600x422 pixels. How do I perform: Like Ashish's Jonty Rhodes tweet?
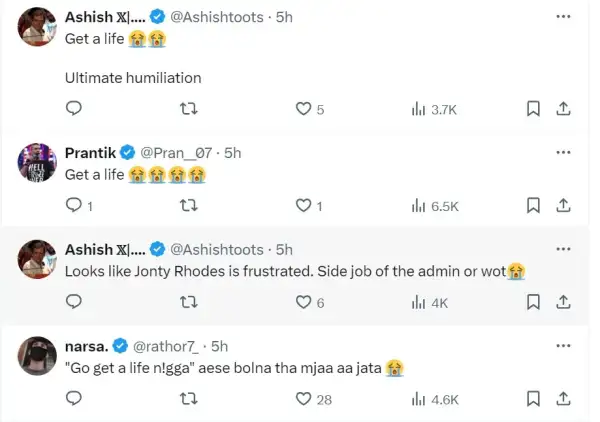pos(305,302)
